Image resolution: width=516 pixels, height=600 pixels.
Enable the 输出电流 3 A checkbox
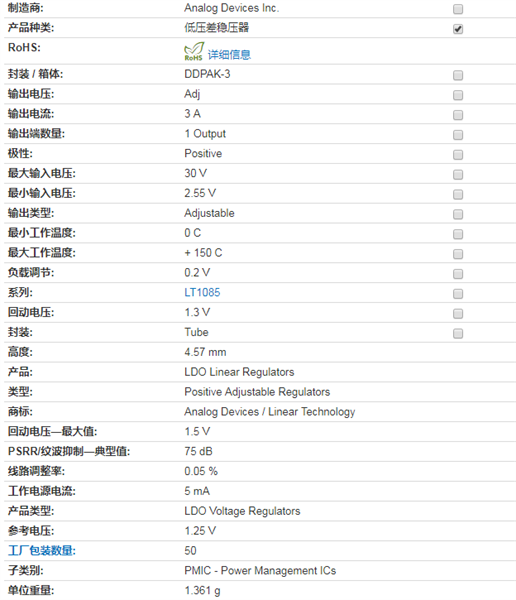(458, 115)
